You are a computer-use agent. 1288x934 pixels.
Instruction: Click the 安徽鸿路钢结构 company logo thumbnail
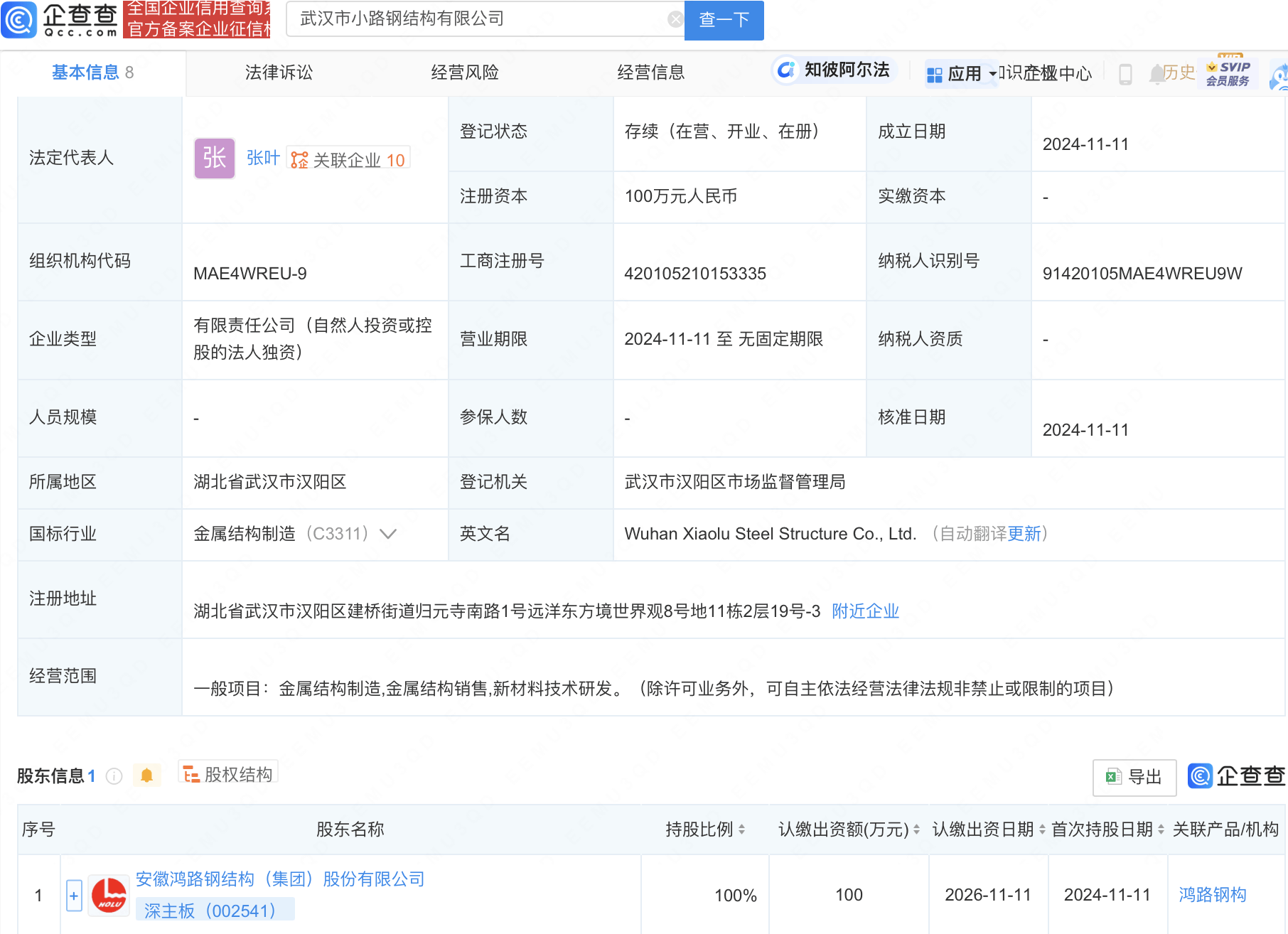(x=109, y=895)
